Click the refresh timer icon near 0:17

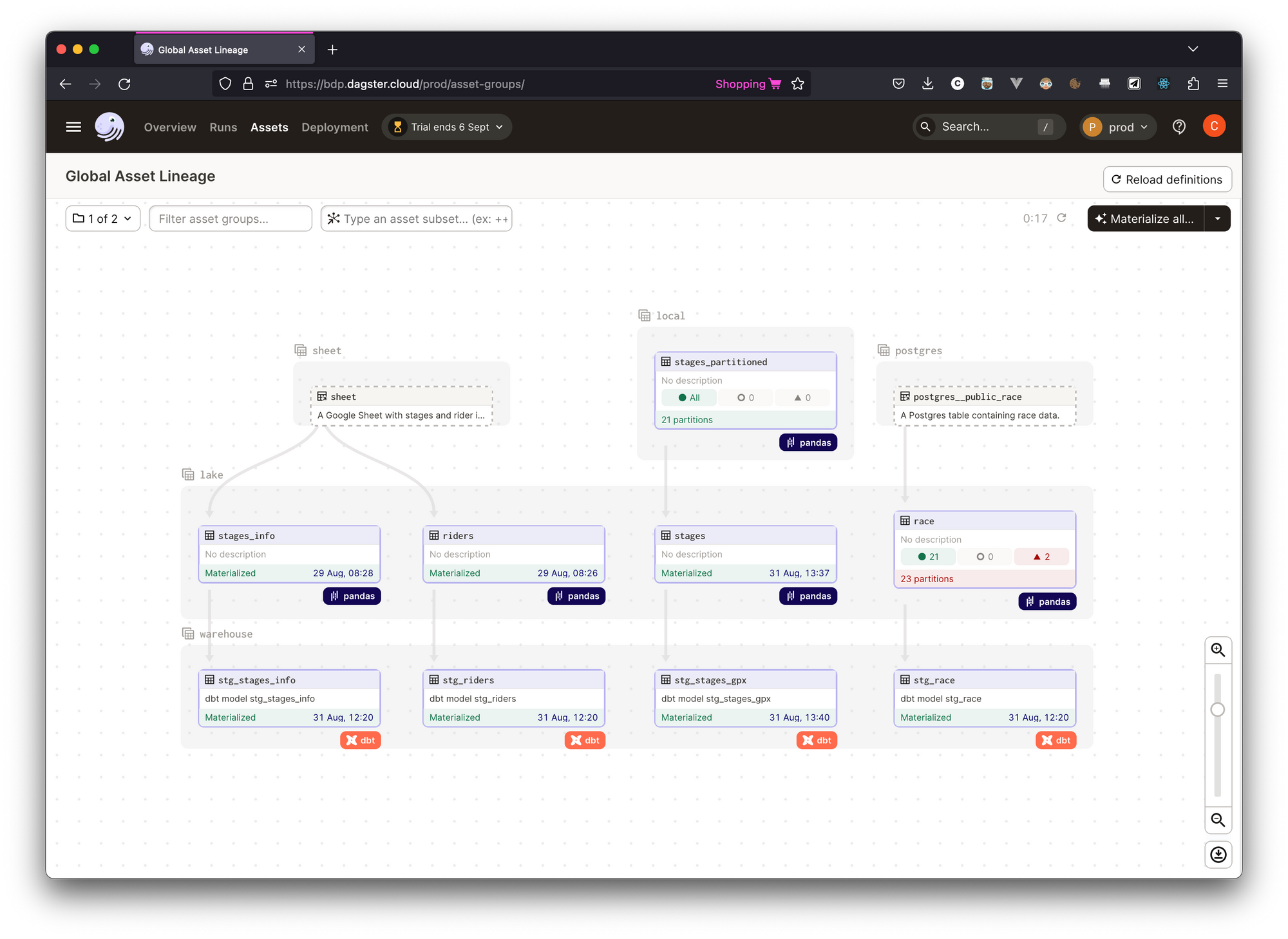[1062, 218]
